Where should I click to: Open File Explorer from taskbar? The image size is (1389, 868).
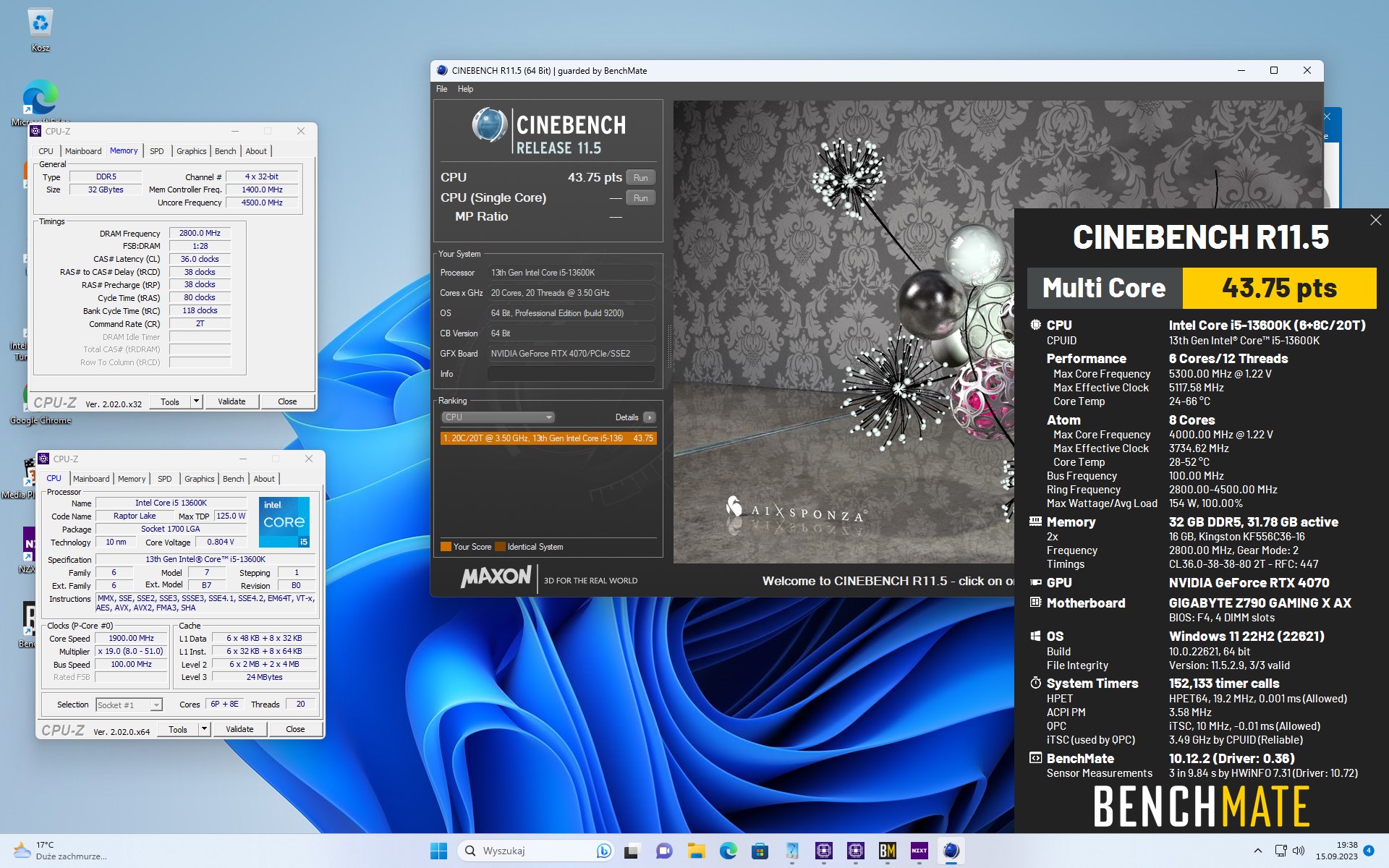(x=696, y=851)
